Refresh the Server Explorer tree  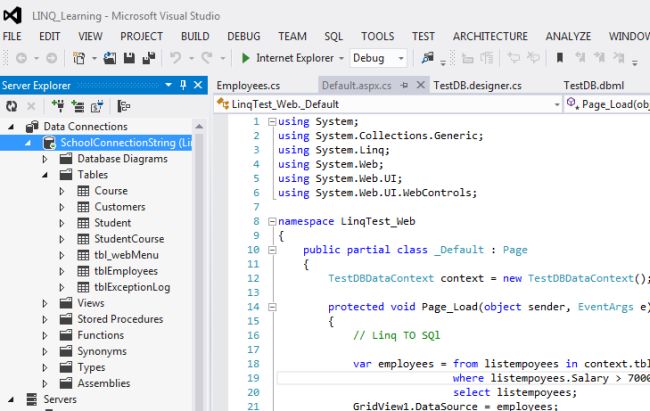pos(12,107)
